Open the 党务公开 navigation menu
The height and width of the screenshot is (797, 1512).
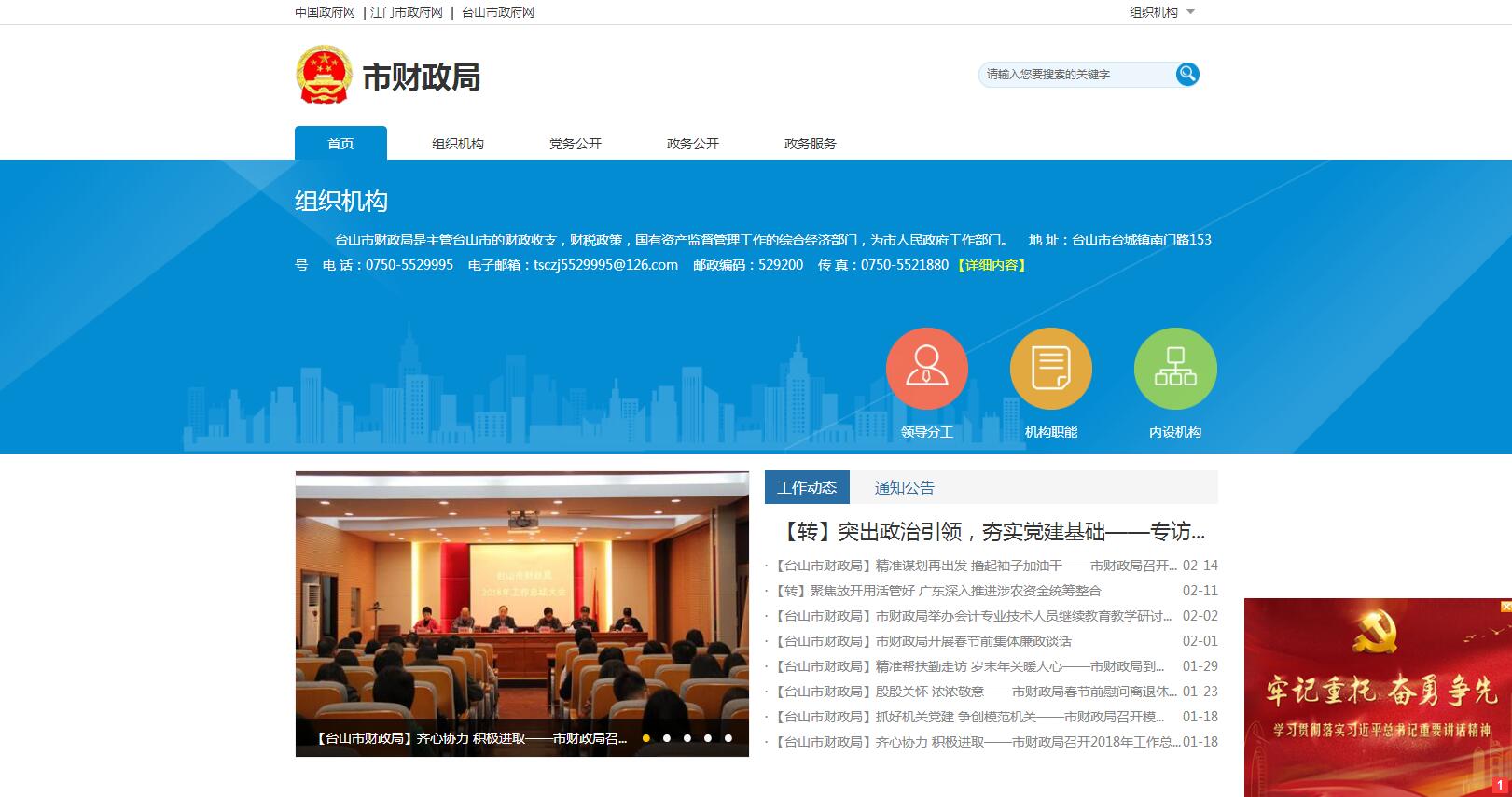[575, 144]
